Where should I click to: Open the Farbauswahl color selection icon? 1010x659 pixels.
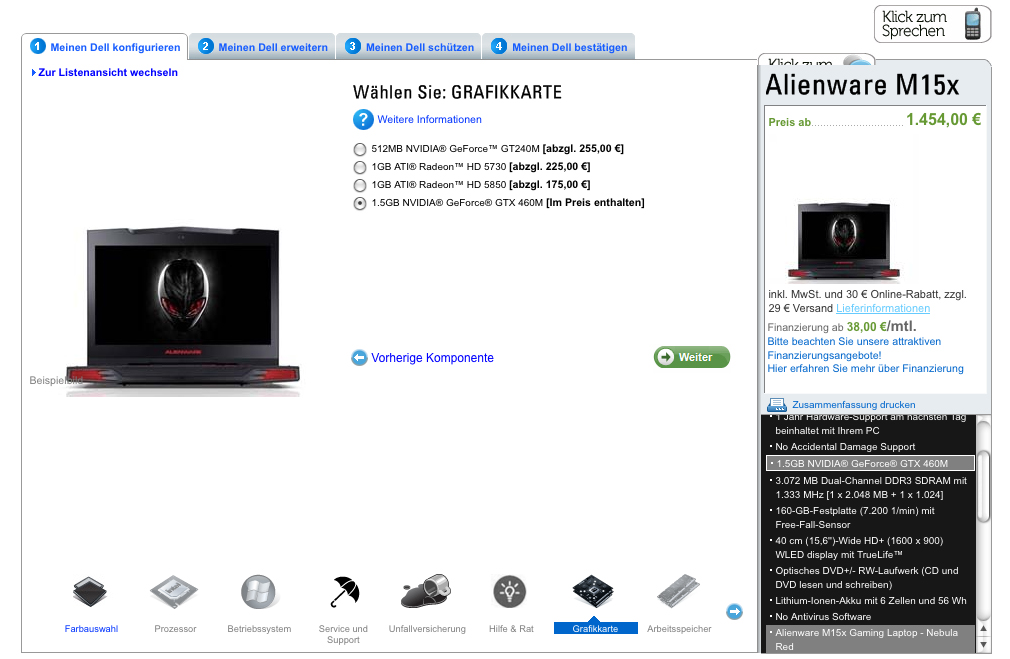point(90,592)
